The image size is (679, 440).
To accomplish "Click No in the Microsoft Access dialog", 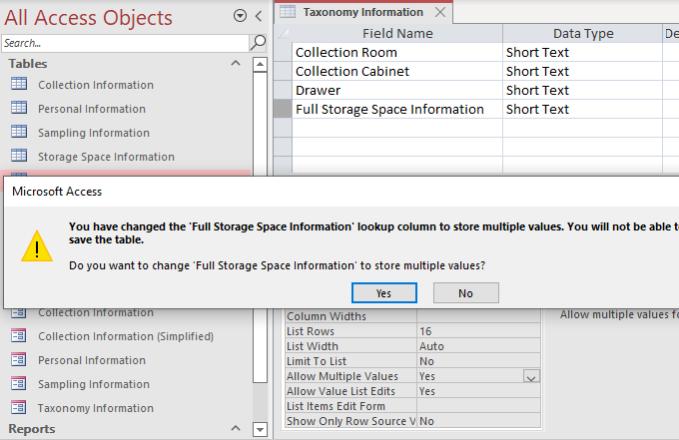I will [466, 293].
